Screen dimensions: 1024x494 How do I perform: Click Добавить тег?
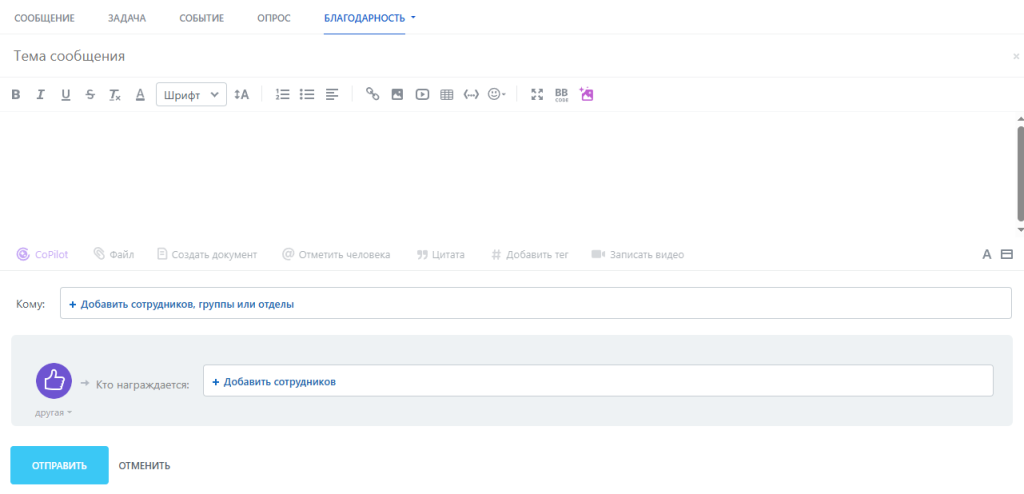(x=530, y=255)
